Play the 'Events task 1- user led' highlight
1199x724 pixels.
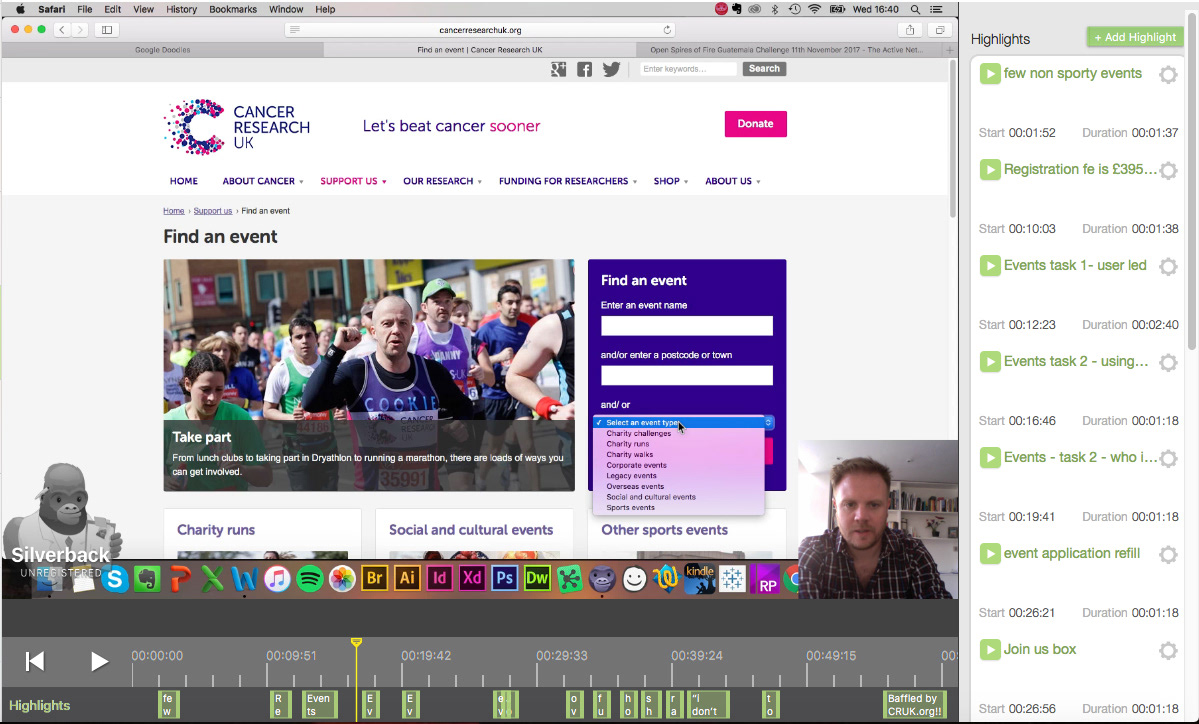[x=989, y=265]
